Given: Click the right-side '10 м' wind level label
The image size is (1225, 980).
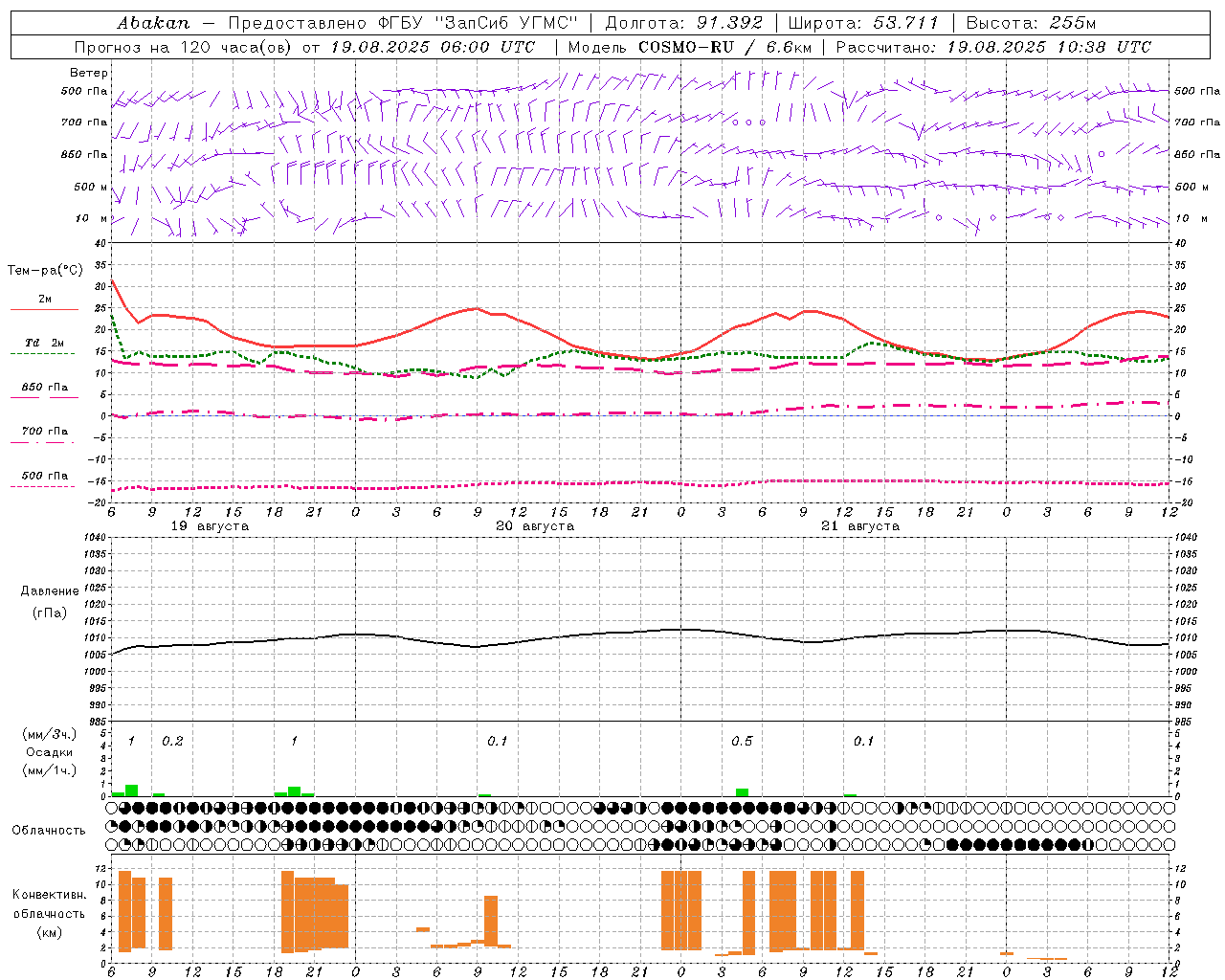Looking at the screenshot, I should [1190, 218].
